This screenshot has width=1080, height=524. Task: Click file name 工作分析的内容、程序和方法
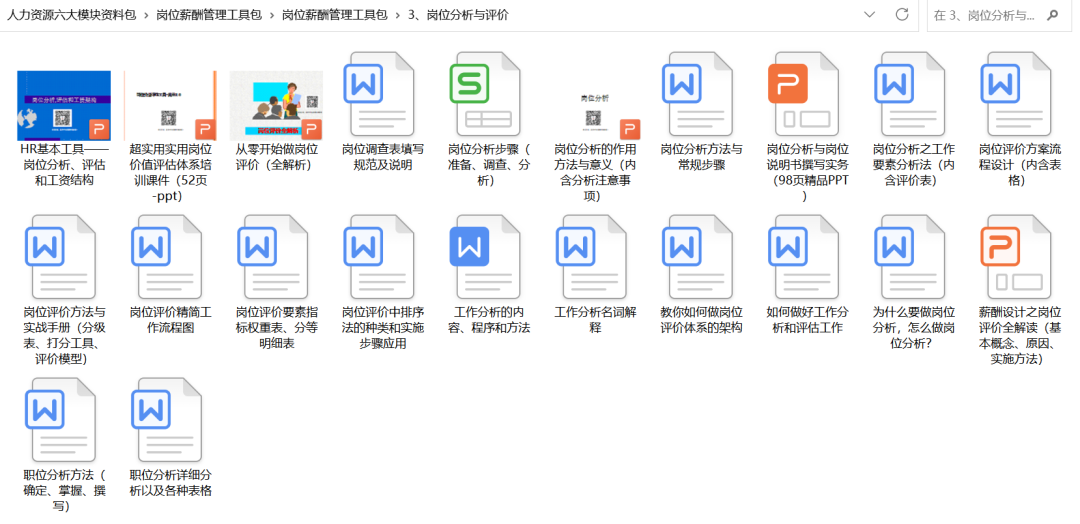click(488, 319)
